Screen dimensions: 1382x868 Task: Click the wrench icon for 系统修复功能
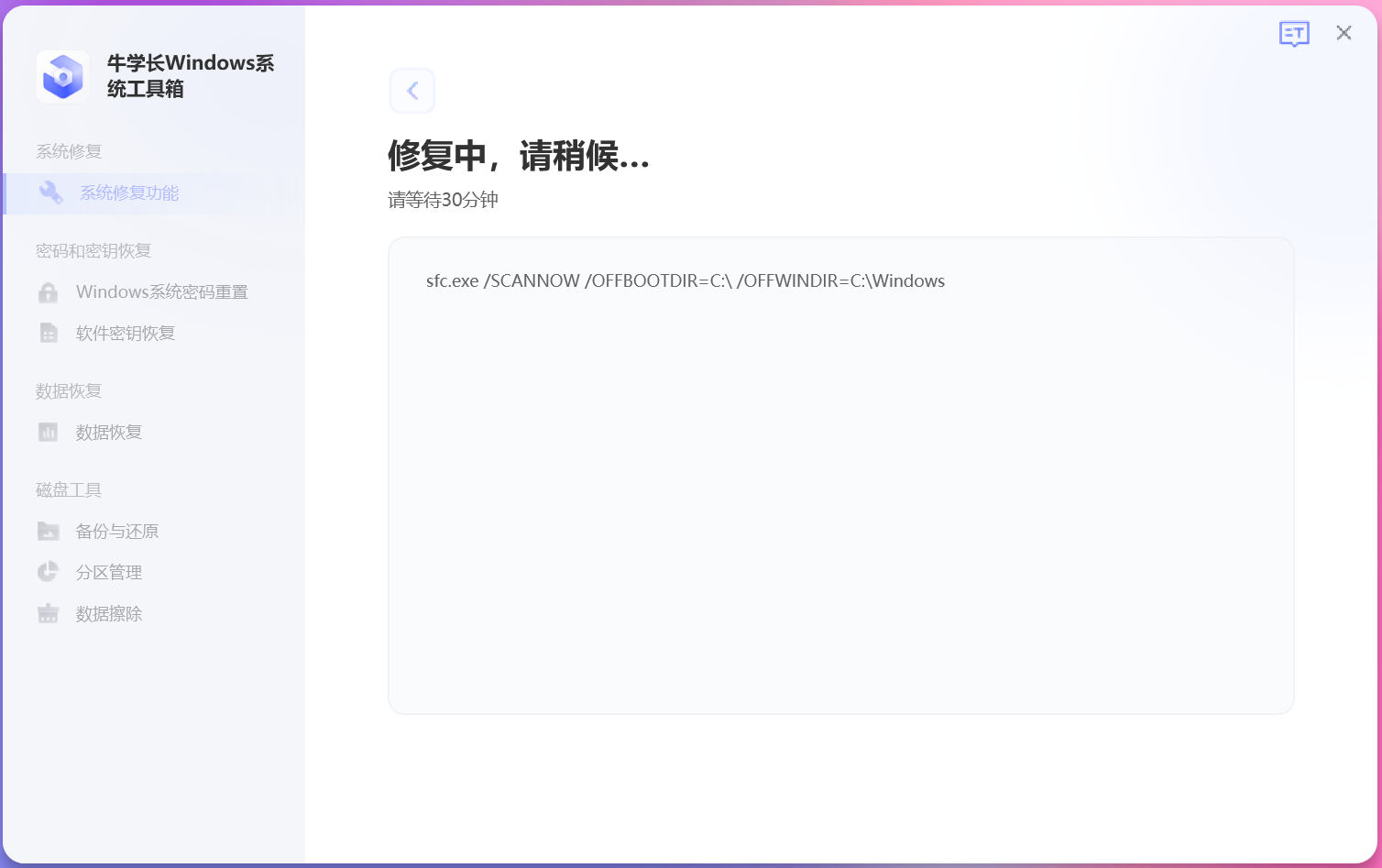tap(50, 192)
